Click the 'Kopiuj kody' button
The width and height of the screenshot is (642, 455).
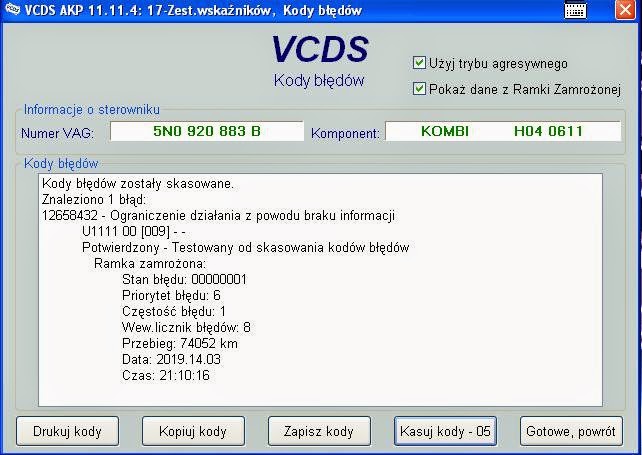pos(193,431)
